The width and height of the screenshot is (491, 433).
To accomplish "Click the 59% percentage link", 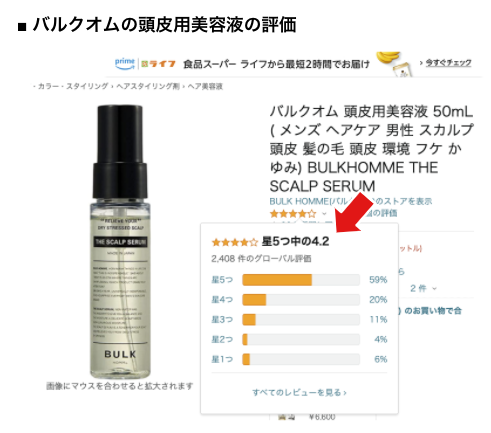I will (378, 280).
